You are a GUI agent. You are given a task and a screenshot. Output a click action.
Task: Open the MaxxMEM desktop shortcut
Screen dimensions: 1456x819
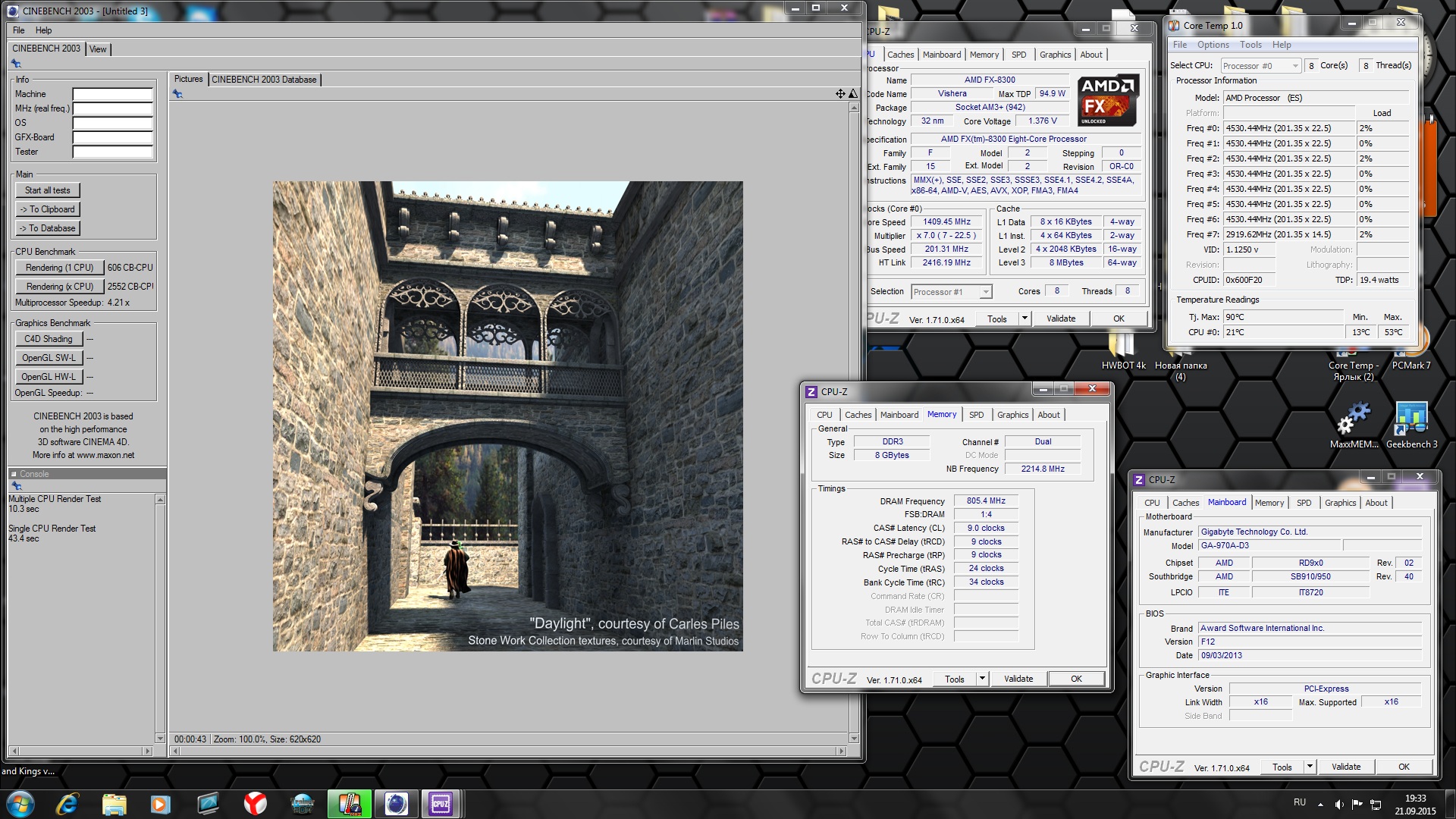(x=1354, y=426)
